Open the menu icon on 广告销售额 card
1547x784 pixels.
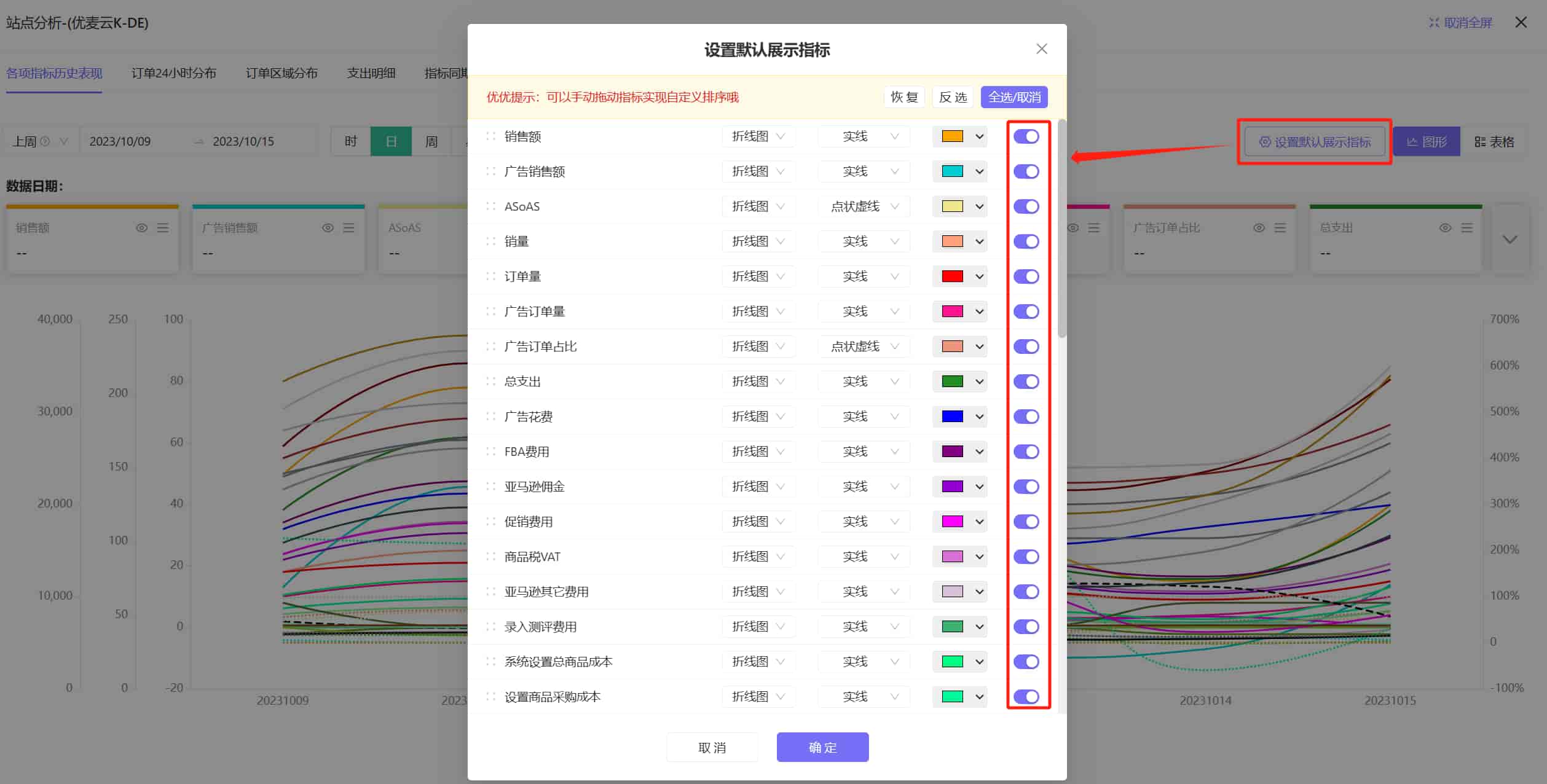348,228
